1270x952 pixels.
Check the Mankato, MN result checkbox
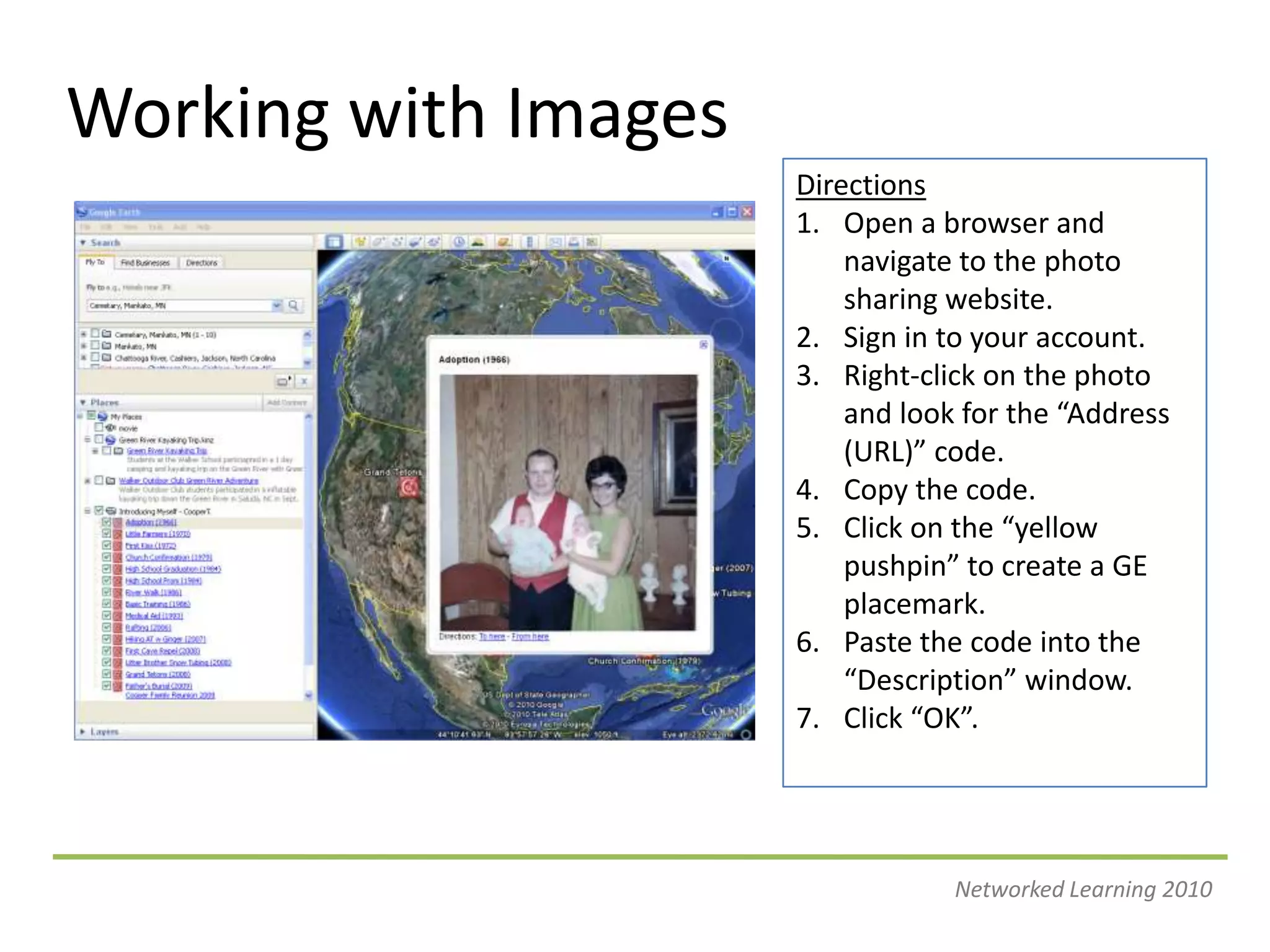(x=95, y=346)
